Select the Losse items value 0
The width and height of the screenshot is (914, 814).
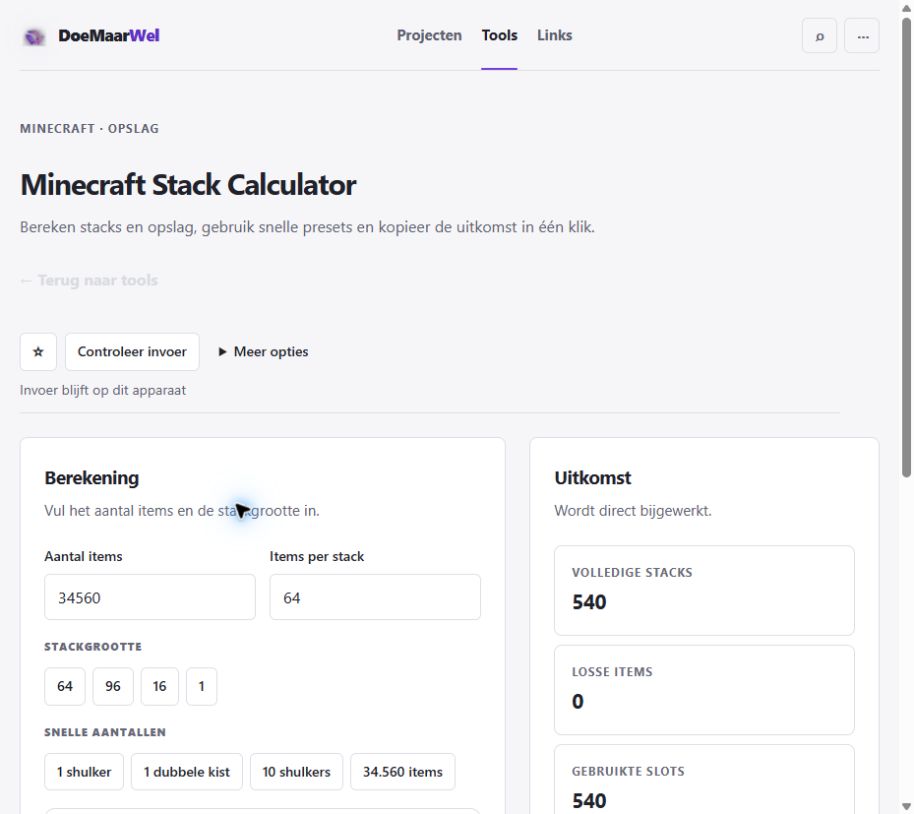click(x=578, y=701)
